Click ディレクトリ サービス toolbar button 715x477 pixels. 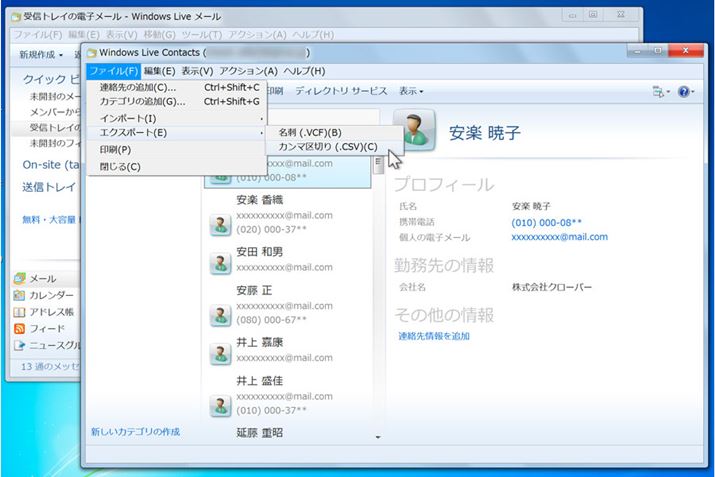coord(341,91)
